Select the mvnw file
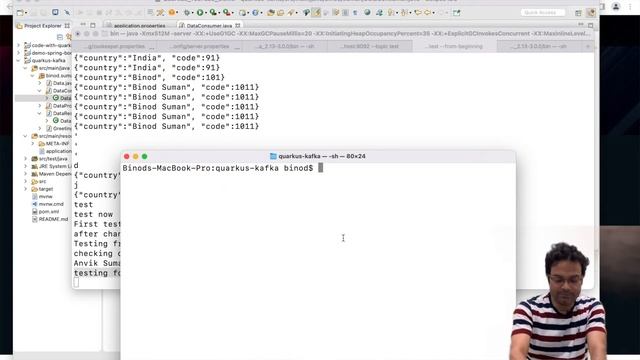This screenshot has height=360, width=640. click(42, 196)
